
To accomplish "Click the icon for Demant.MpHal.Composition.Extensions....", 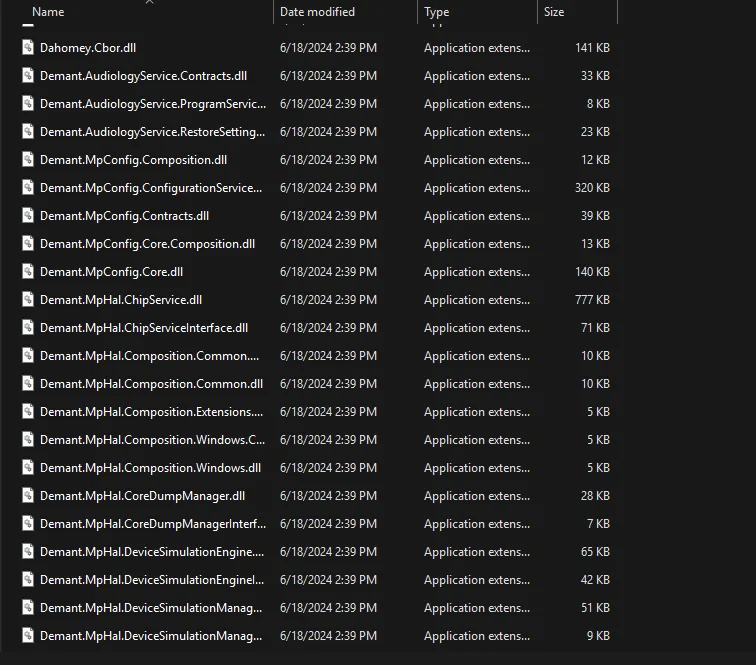I will pyautogui.click(x=28, y=411).
